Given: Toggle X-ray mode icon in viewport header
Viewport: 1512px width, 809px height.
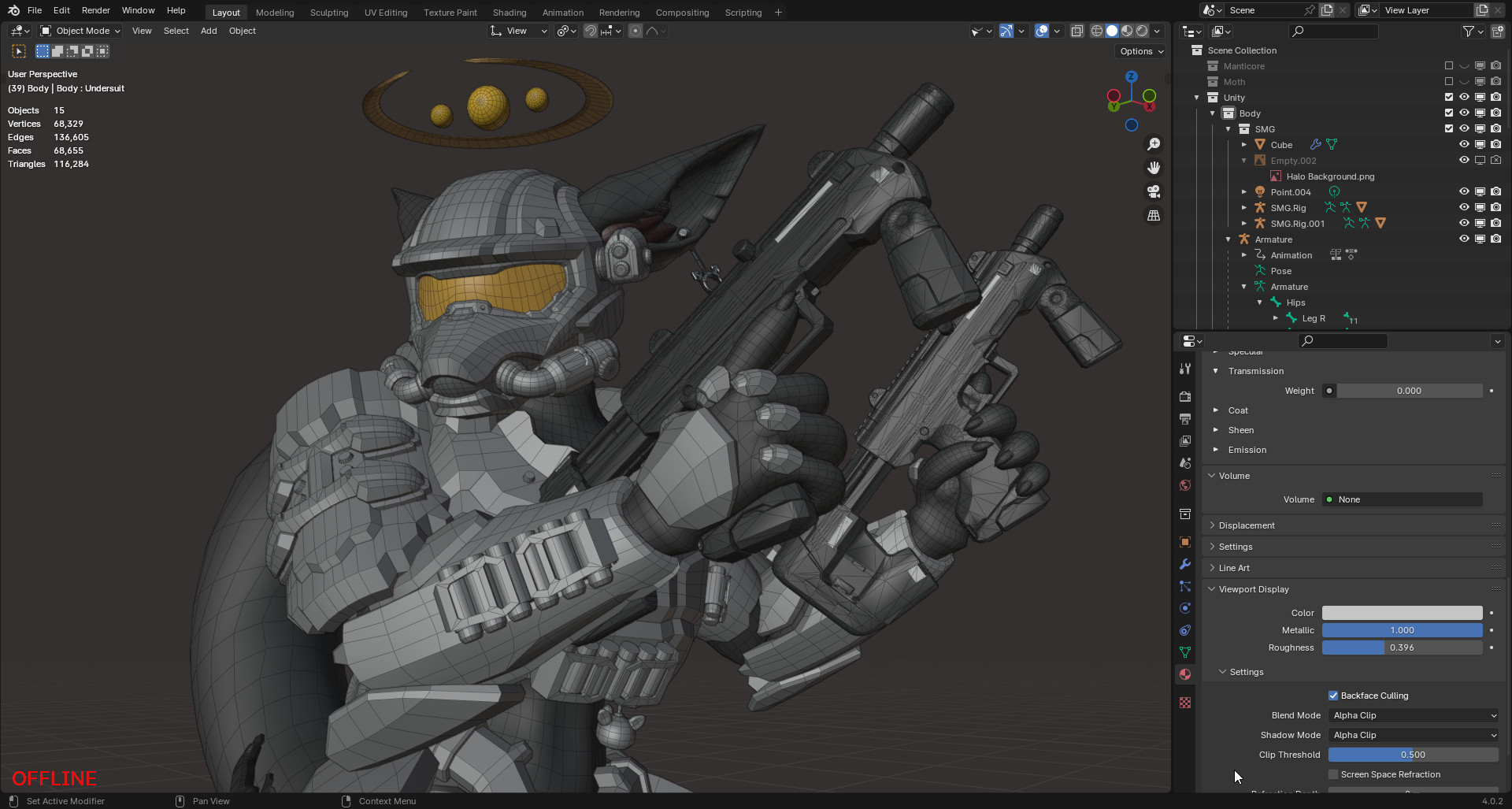Looking at the screenshot, I should tap(1077, 31).
